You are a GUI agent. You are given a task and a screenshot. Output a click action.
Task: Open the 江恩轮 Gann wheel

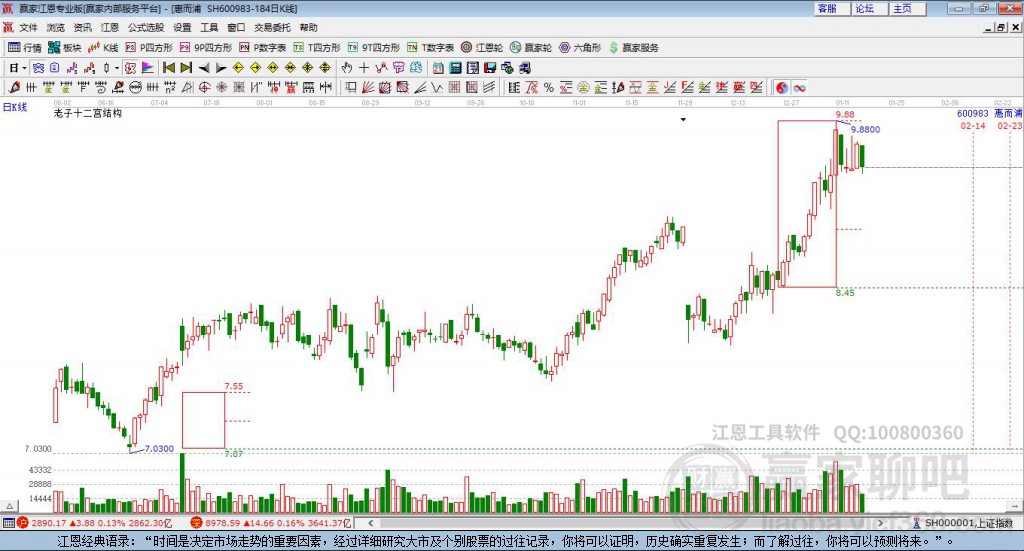coord(482,48)
